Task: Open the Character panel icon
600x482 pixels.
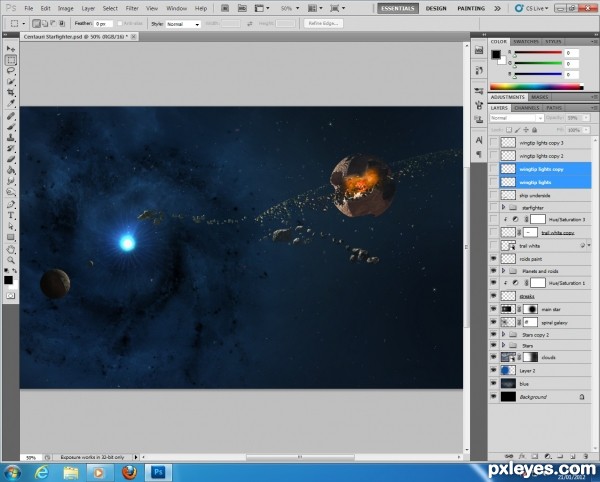Action: [x=479, y=140]
